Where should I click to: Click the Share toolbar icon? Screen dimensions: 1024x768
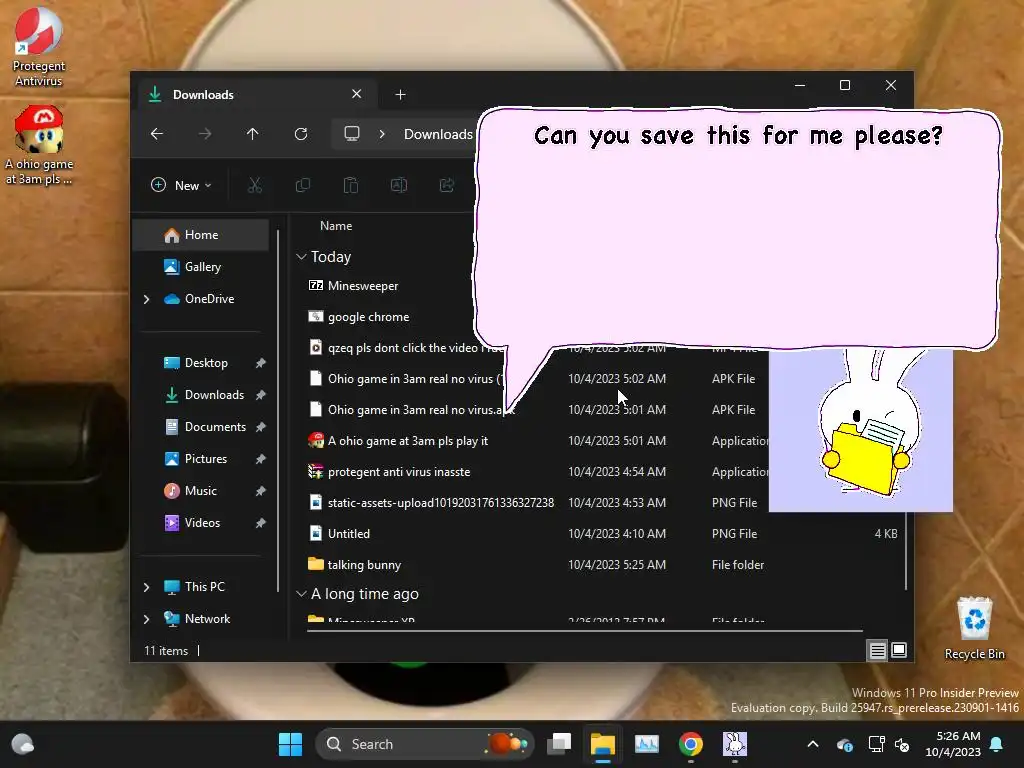click(x=447, y=185)
